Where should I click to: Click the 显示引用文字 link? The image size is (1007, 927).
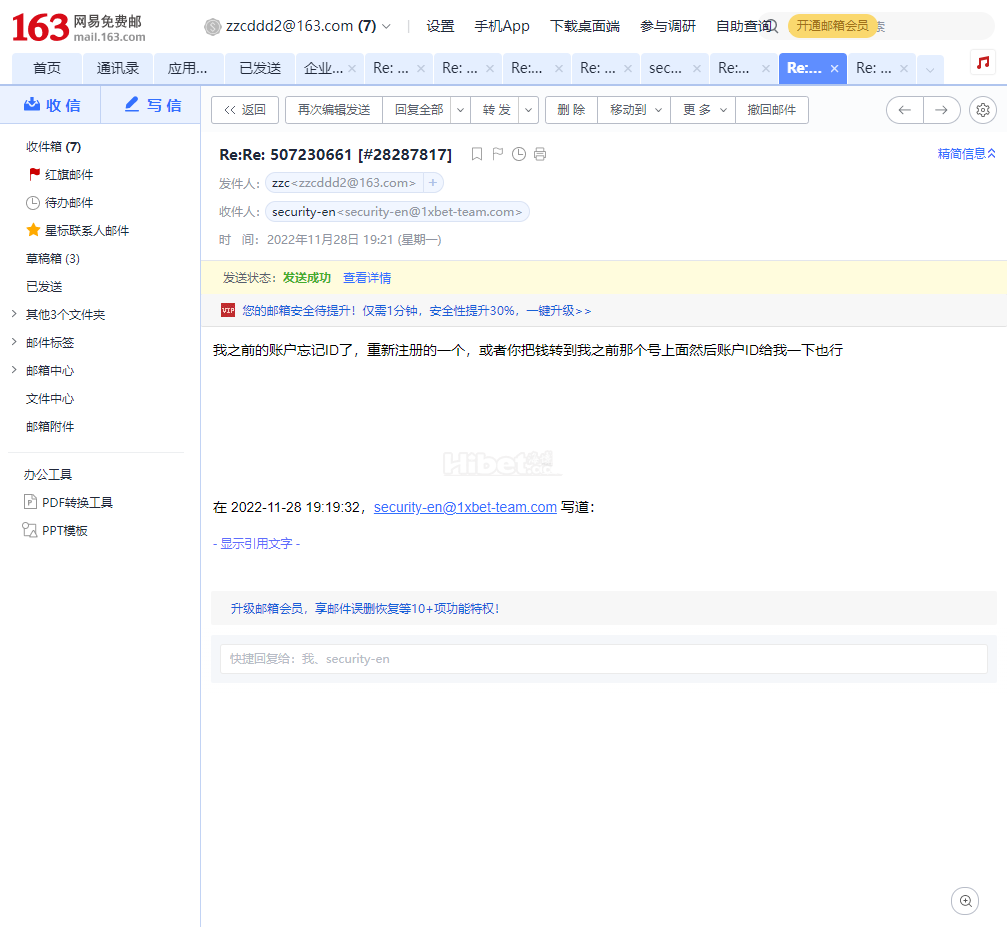(256, 543)
